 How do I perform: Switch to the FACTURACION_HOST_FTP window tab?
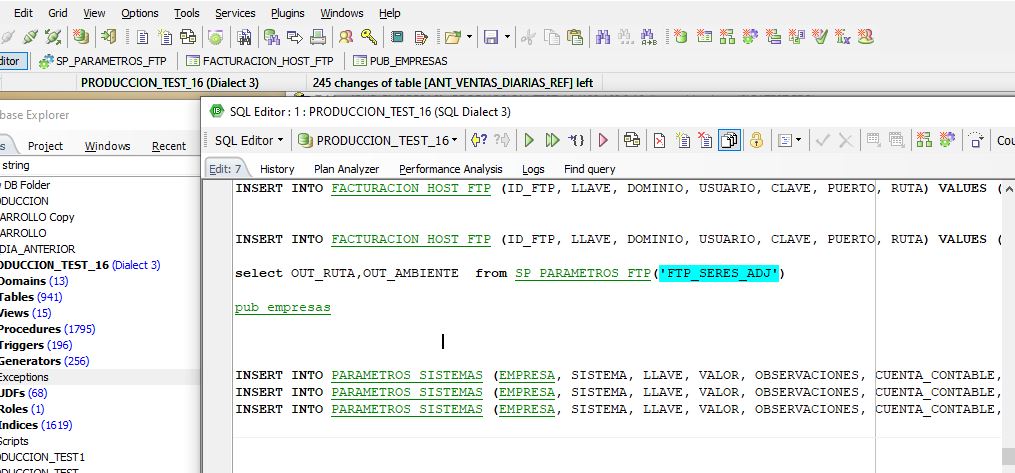[258, 61]
